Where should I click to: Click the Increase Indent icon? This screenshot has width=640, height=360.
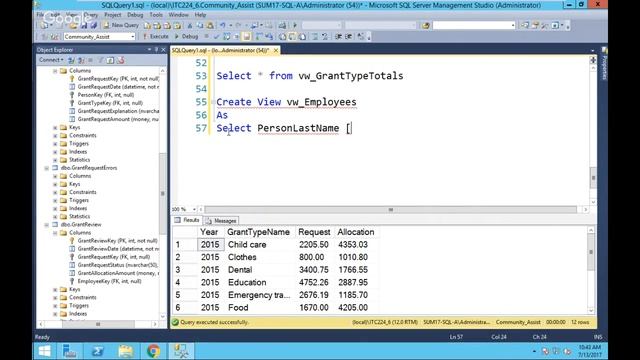pyautogui.click(x=349, y=36)
